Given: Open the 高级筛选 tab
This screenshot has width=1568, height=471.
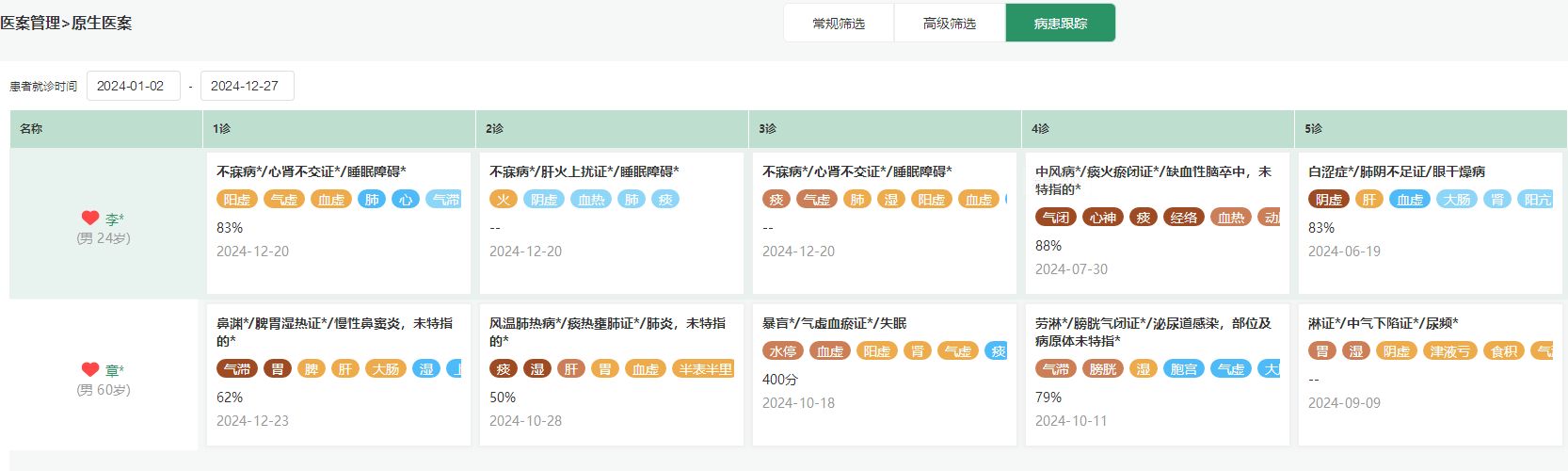Looking at the screenshot, I should [950, 24].
